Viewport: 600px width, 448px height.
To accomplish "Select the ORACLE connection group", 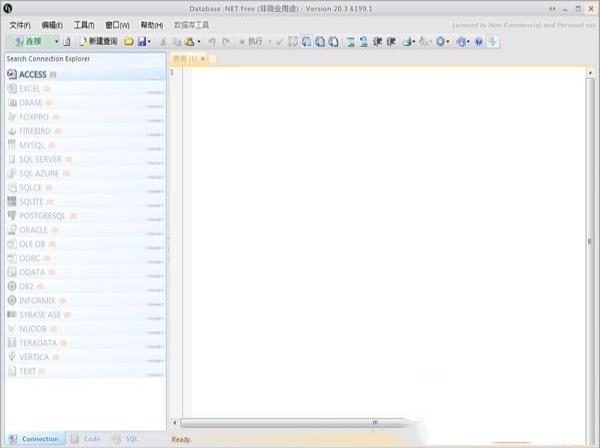I will pos(86,230).
